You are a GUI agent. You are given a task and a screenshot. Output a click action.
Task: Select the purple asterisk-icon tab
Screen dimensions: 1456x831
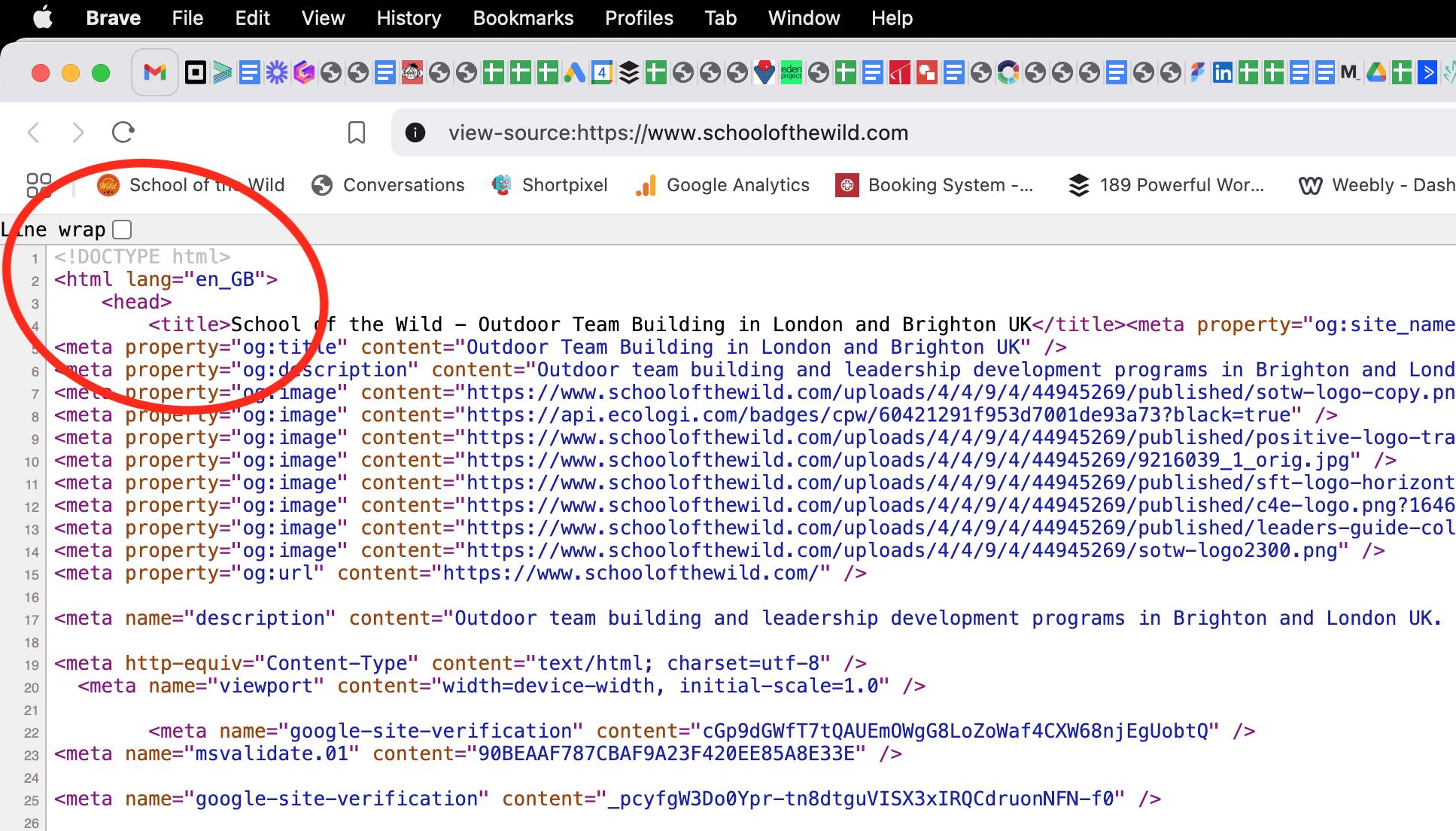(277, 72)
